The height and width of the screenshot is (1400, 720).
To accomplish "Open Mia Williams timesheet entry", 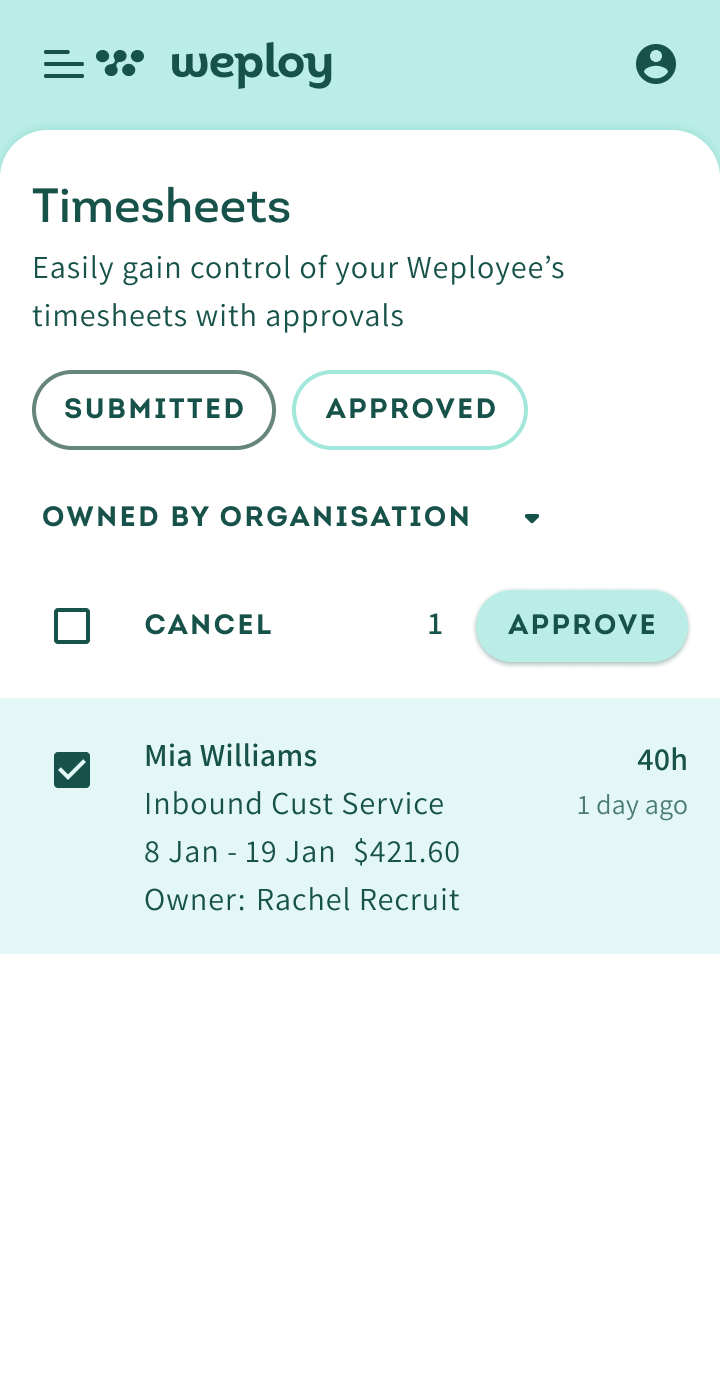I will [x=231, y=756].
